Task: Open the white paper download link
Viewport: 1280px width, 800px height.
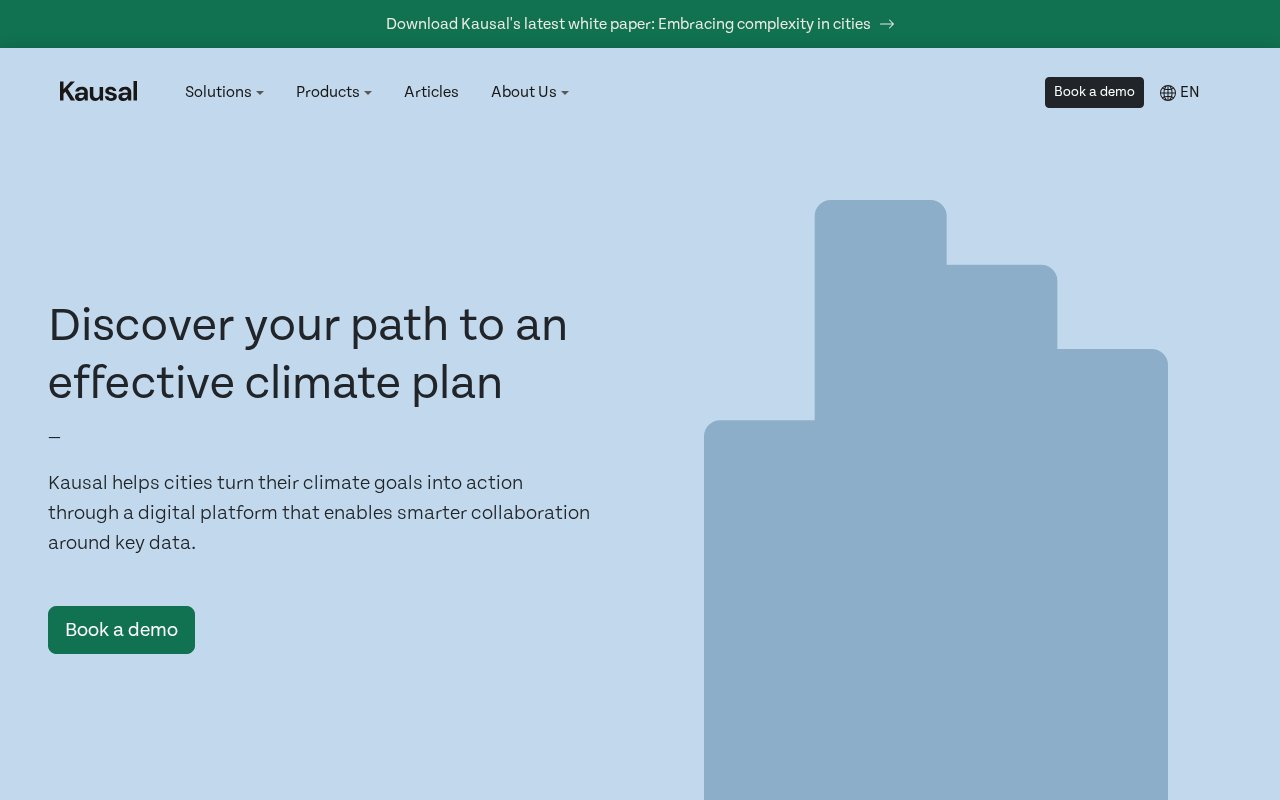Action: click(640, 24)
